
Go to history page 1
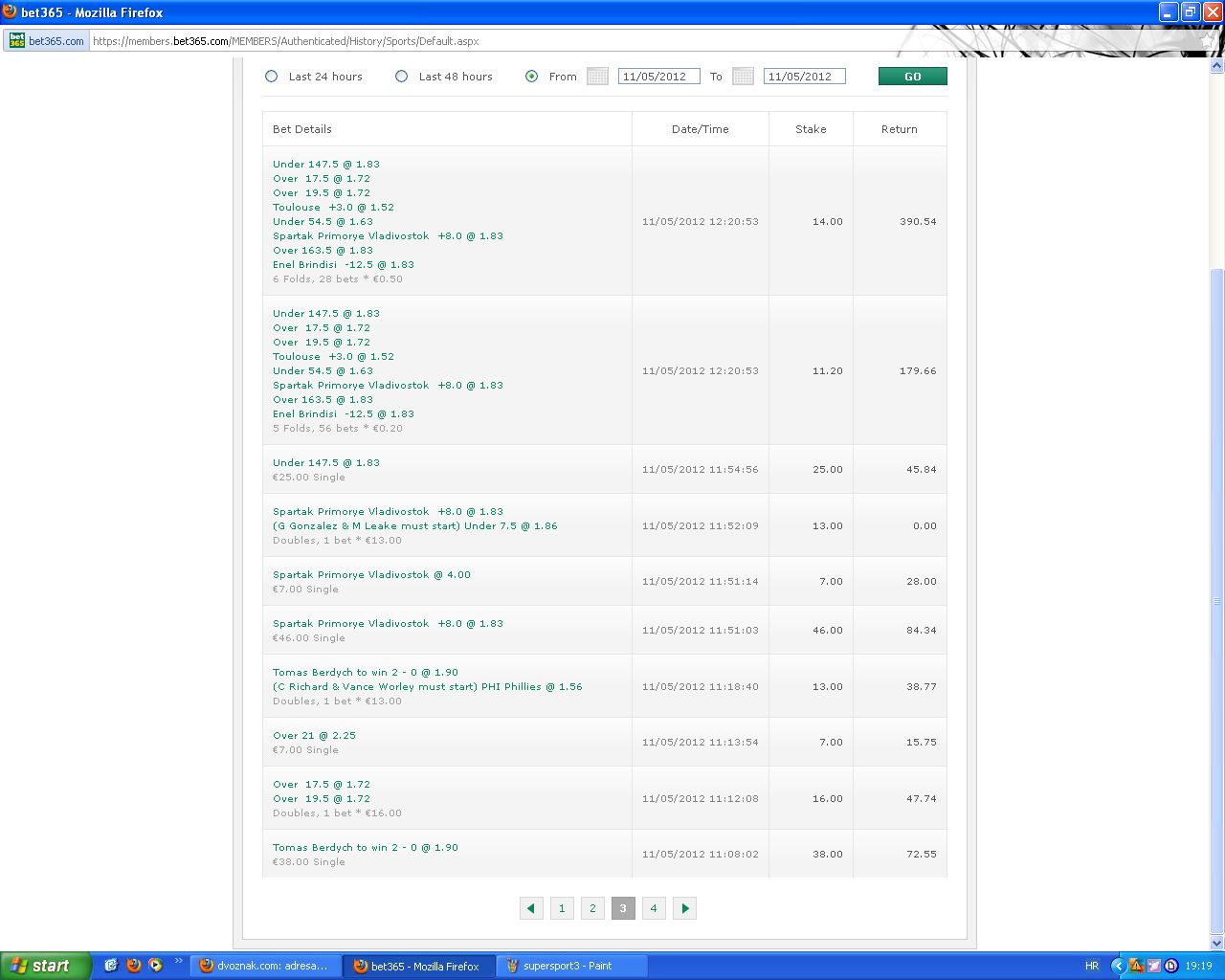click(562, 908)
